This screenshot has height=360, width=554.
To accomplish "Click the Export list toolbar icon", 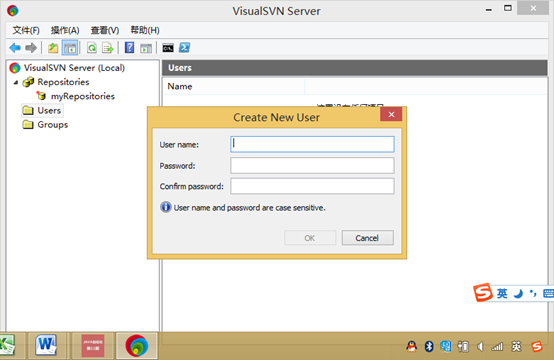I will click(x=107, y=48).
